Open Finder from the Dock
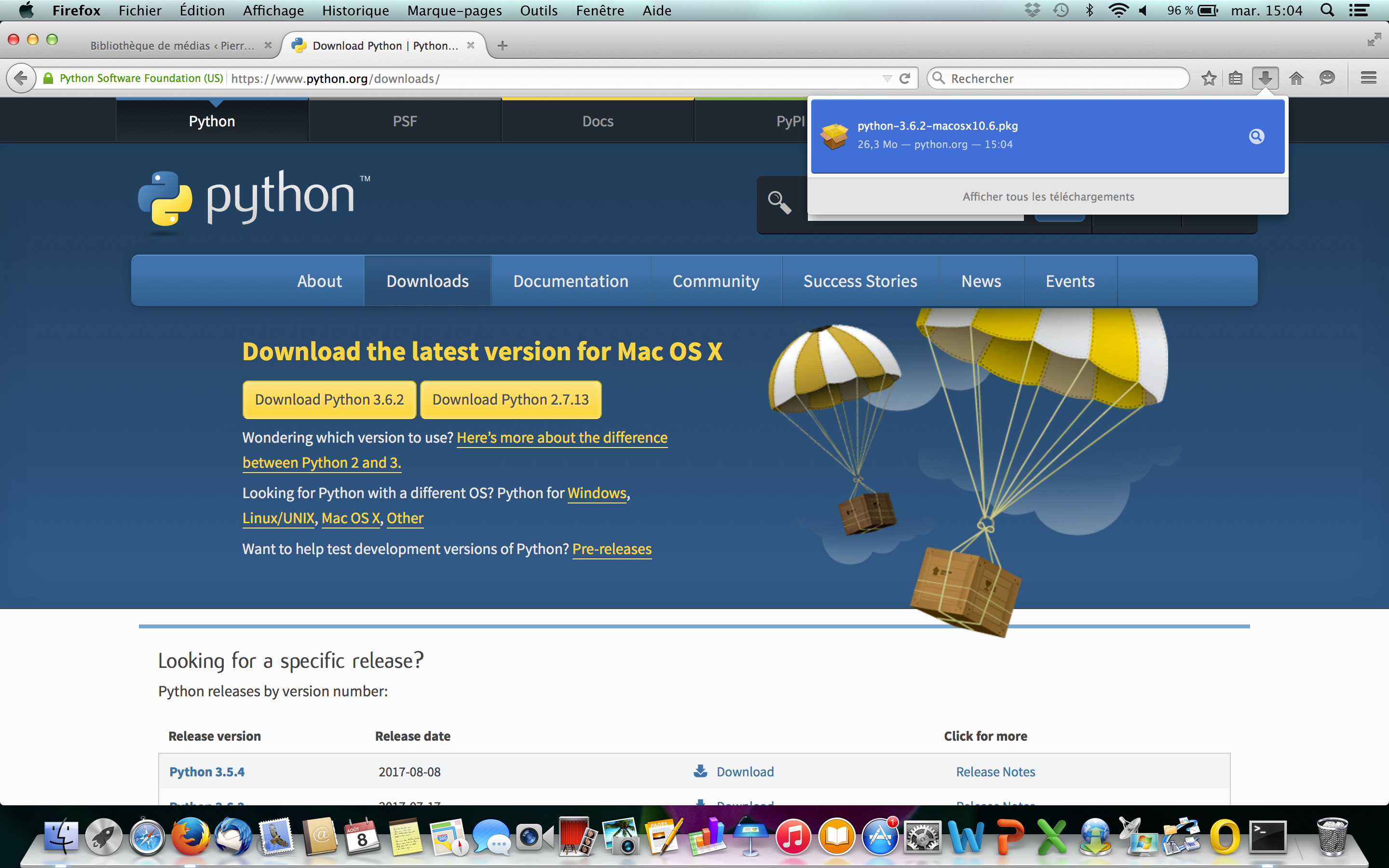Screen dimensions: 1389x868 (x=61, y=837)
